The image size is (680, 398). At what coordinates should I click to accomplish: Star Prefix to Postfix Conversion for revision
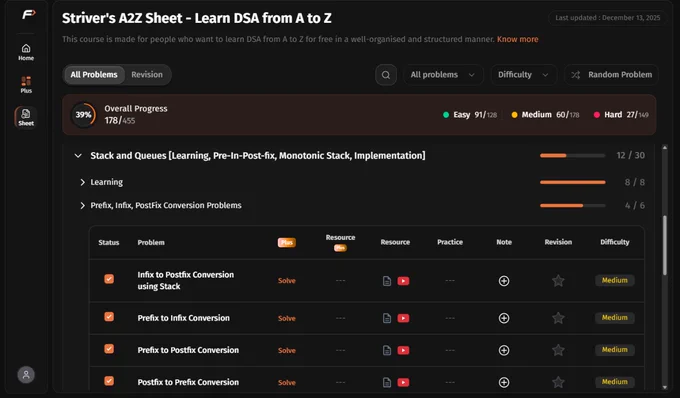click(x=558, y=350)
